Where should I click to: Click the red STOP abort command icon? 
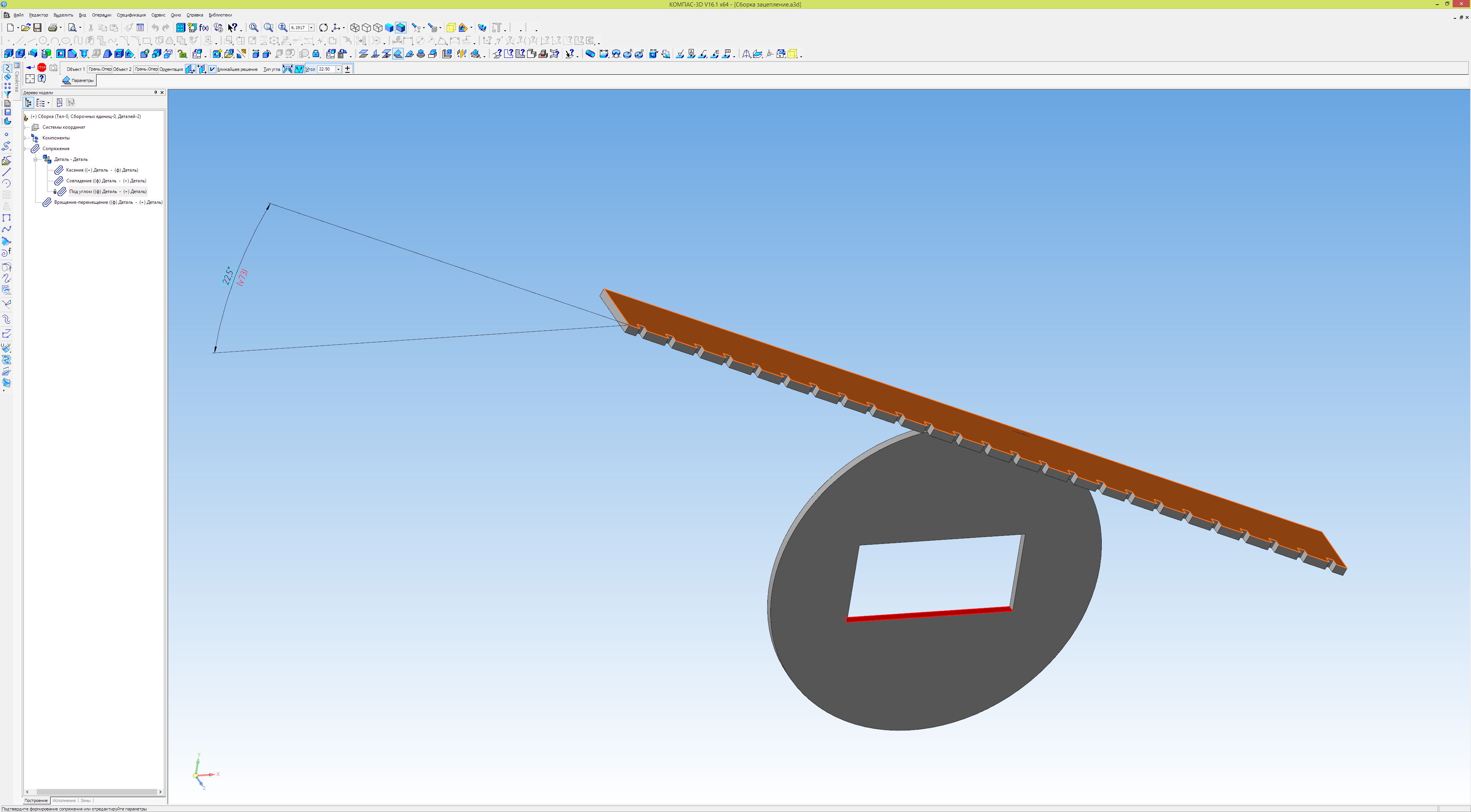[42, 67]
